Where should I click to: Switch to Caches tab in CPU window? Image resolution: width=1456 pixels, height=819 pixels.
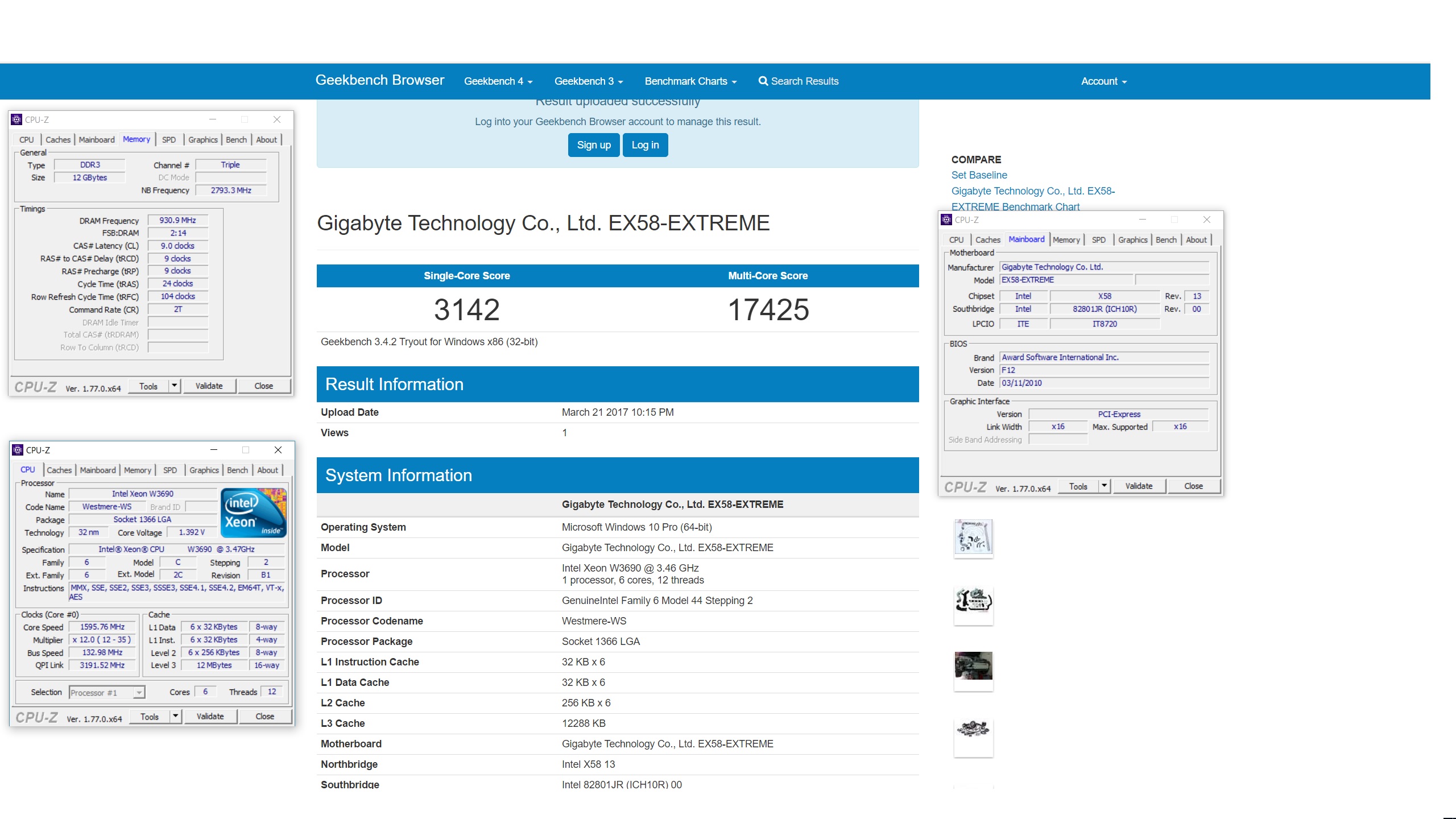59,470
